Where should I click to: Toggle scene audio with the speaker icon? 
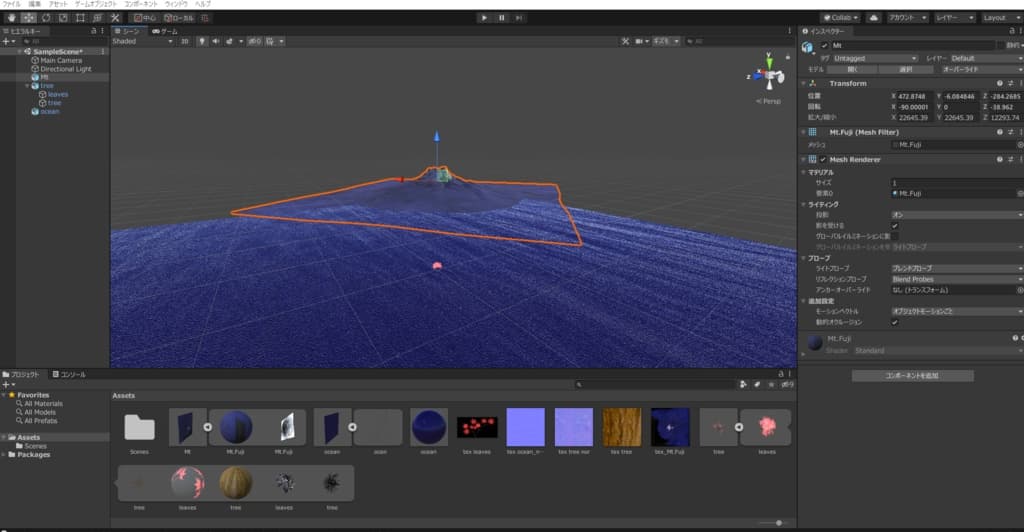[214, 41]
